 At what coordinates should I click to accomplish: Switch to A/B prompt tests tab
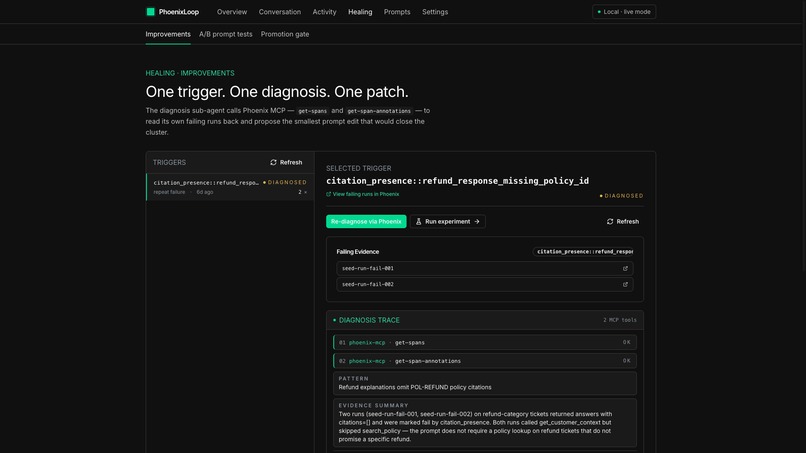[226, 34]
